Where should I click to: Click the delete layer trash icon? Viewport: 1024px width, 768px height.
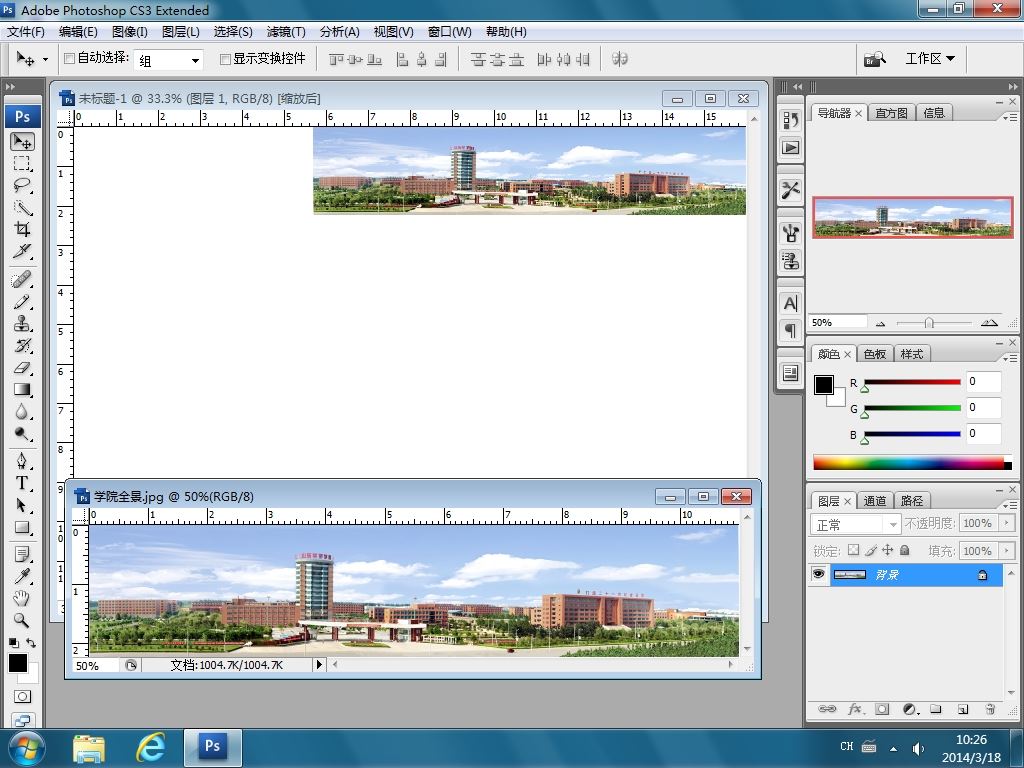tap(989, 709)
